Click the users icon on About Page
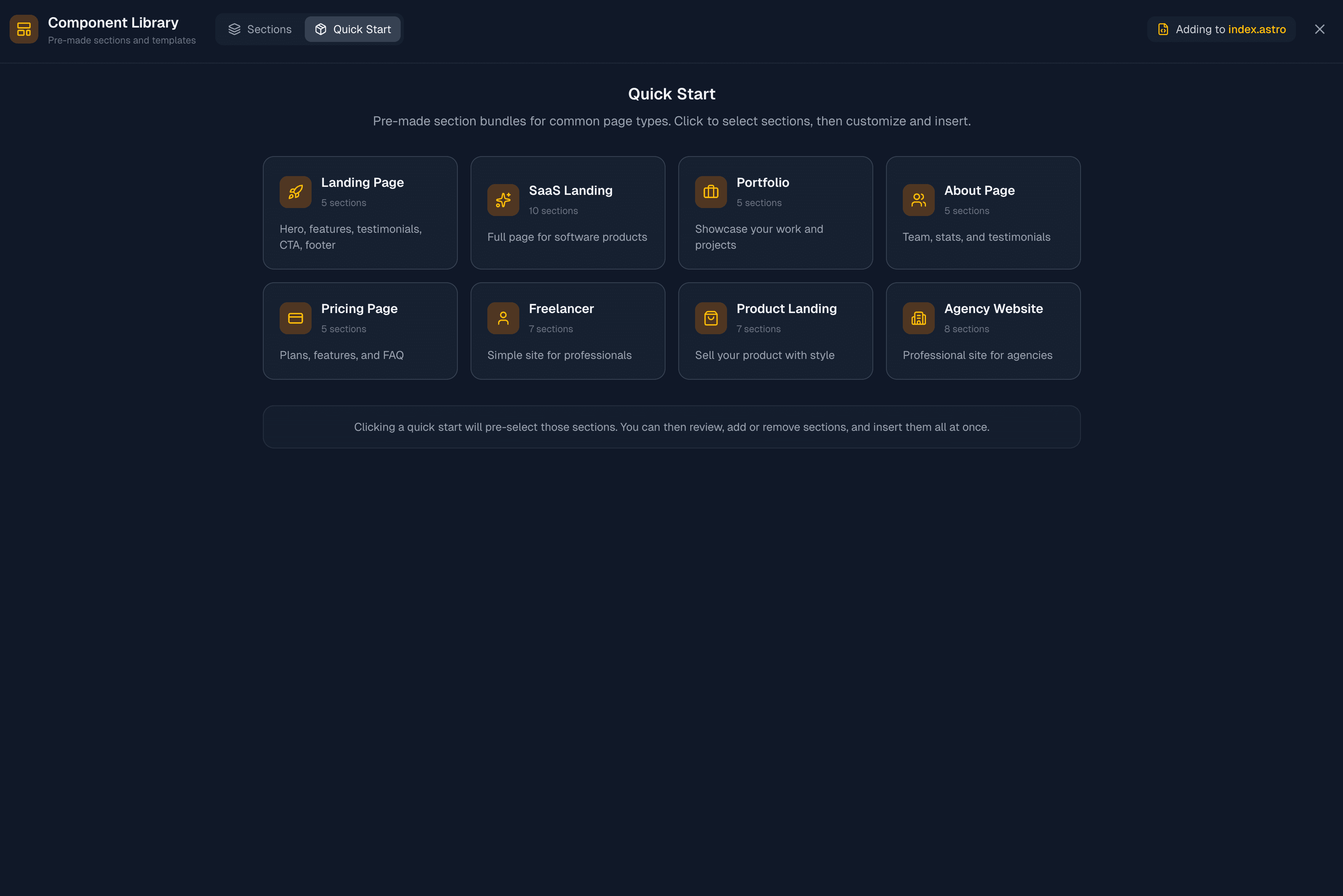Screen dimensions: 1343x896 point(918,200)
